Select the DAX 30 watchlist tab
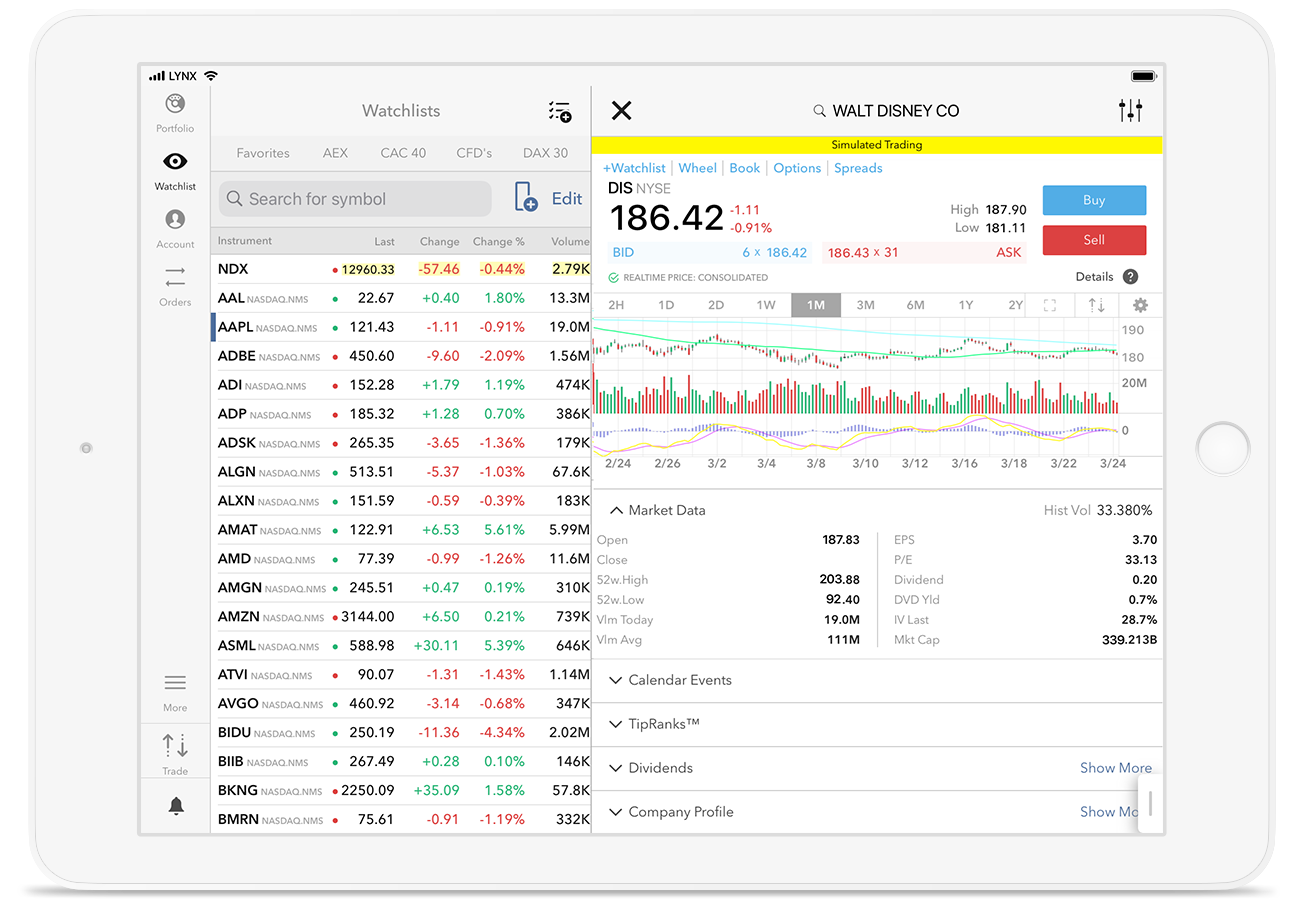The height and width of the screenshot is (900, 1300). 545,153
